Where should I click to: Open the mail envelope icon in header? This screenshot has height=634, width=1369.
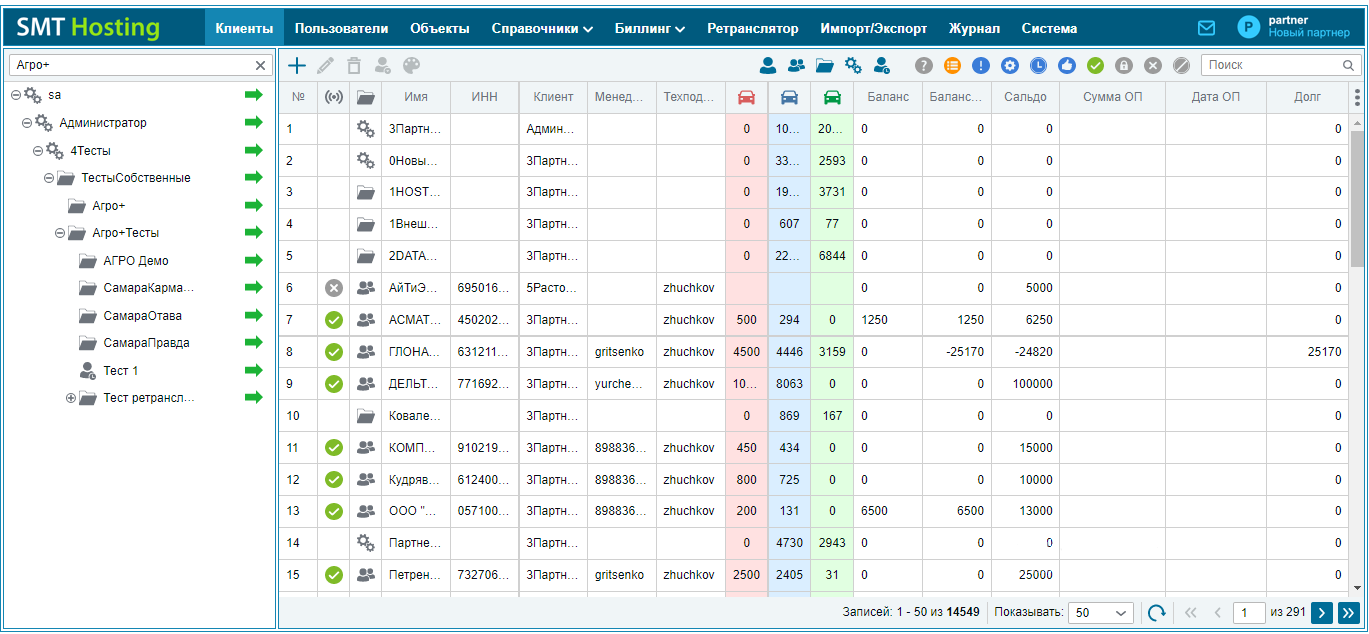(1207, 28)
